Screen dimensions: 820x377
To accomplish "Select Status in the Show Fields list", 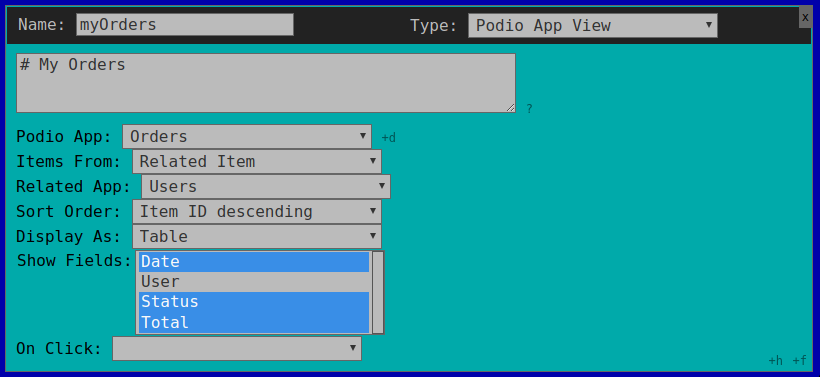I will pos(254,302).
